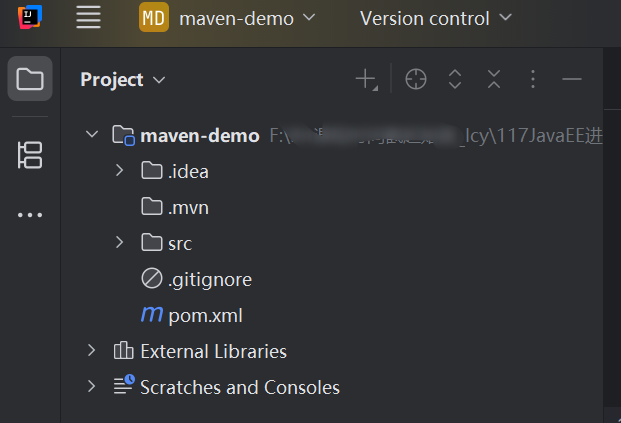Collapse the maven-demo root node

coord(92,134)
